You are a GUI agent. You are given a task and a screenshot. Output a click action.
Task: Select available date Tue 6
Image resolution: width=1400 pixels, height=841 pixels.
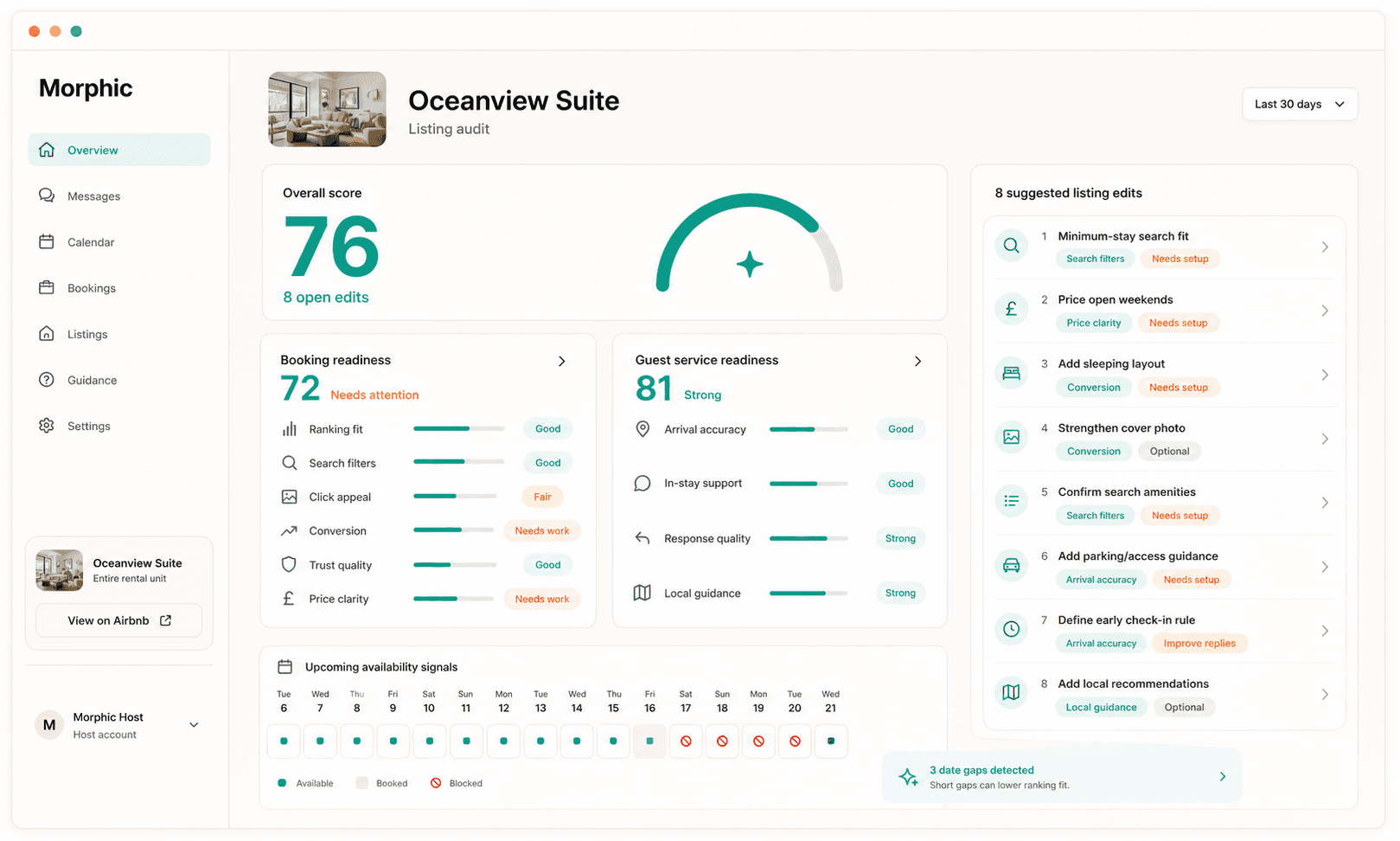click(284, 741)
